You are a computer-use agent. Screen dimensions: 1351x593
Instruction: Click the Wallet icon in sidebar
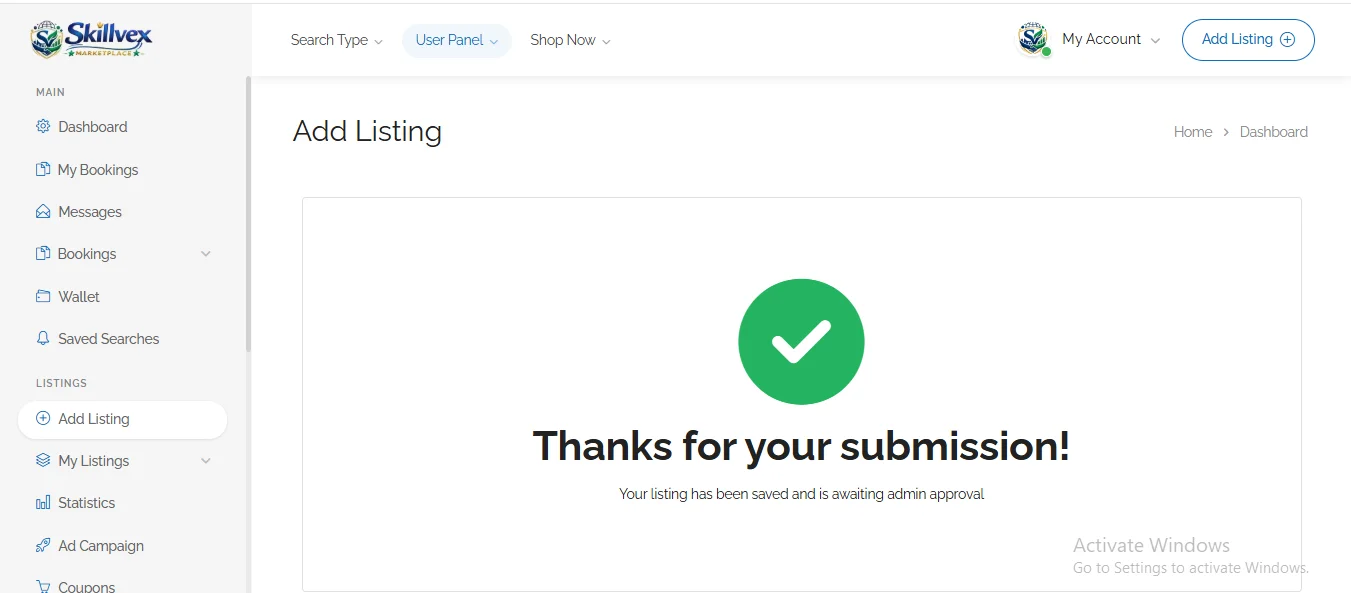43,297
